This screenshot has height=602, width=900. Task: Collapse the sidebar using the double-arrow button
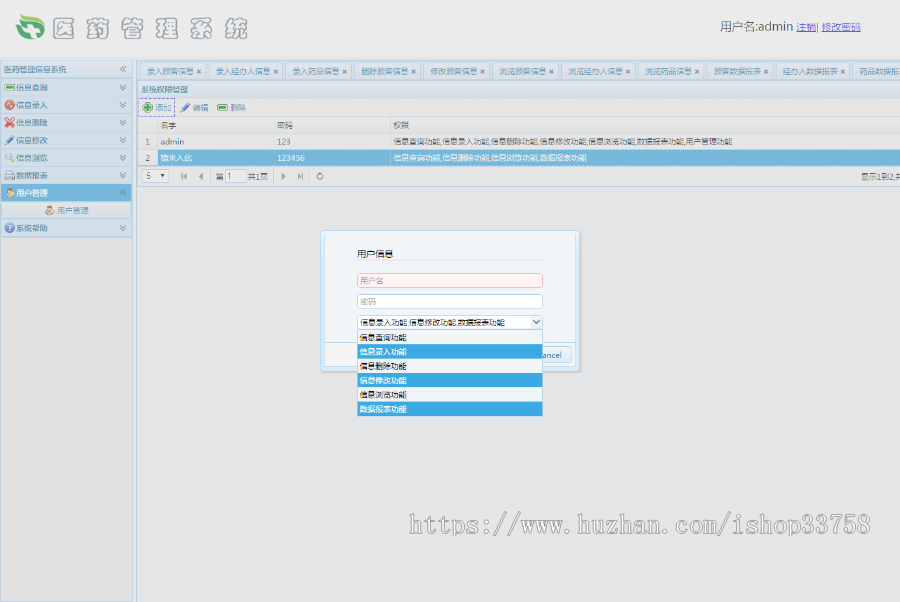pos(123,68)
